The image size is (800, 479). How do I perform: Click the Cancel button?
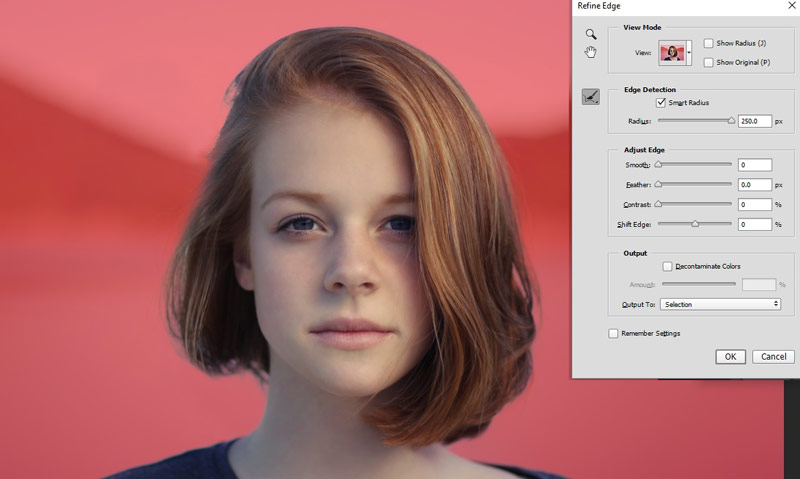773,357
